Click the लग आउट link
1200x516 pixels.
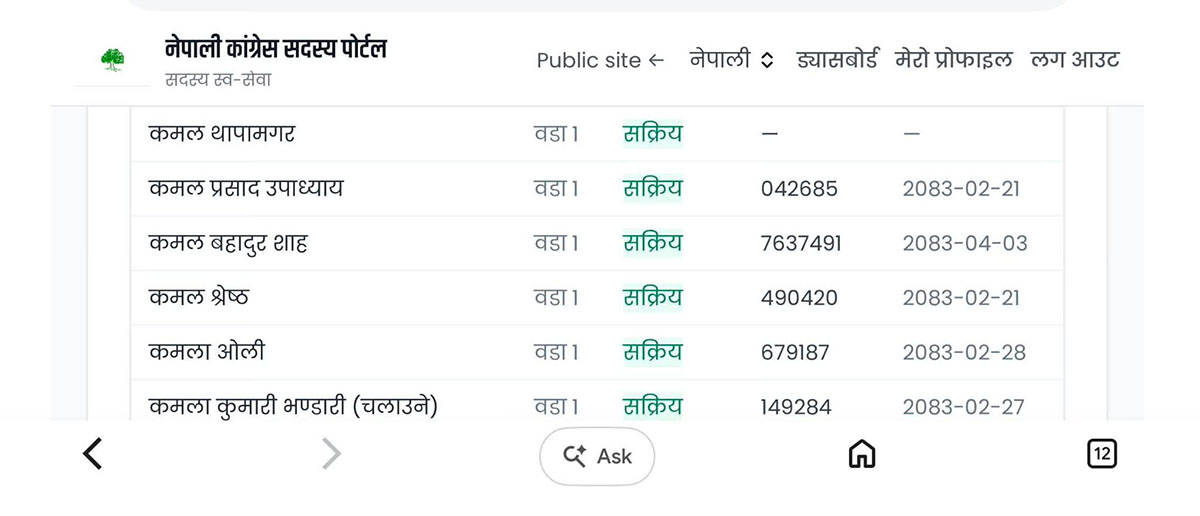pos(1075,59)
